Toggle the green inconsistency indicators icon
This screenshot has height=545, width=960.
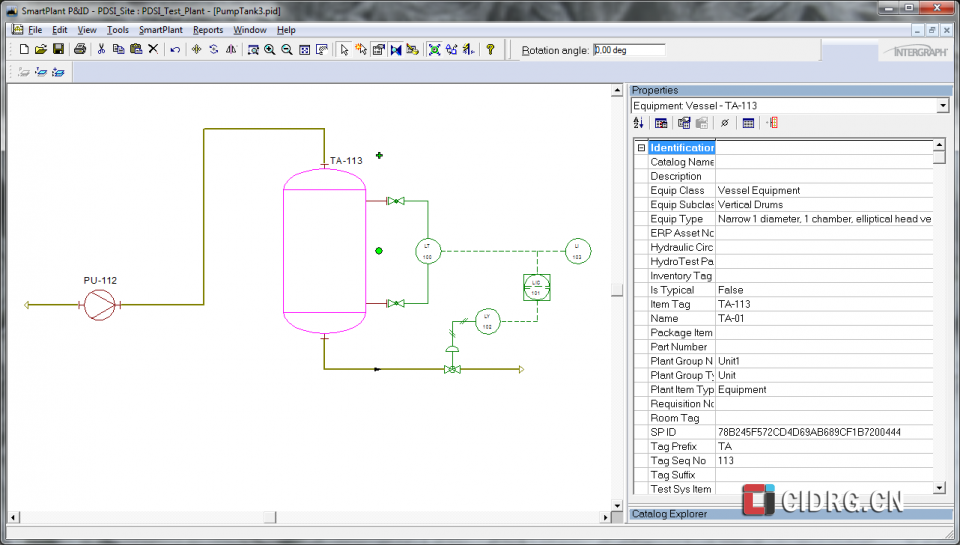coord(434,50)
